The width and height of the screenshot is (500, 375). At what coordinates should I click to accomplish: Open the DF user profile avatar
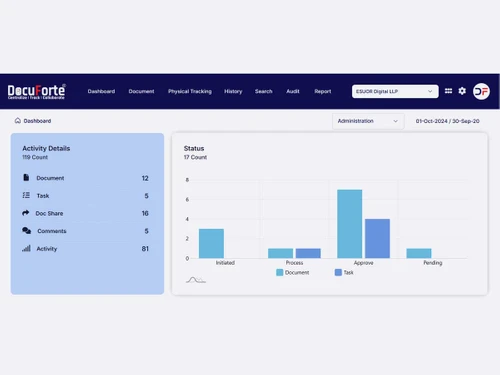pyautogui.click(x=481, y=91)
